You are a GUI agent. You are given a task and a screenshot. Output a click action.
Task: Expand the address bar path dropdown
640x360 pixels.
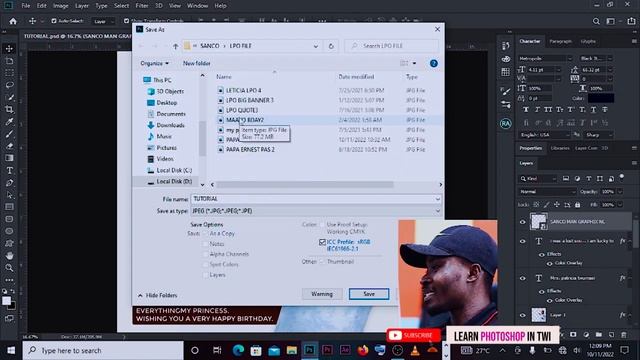316,46
